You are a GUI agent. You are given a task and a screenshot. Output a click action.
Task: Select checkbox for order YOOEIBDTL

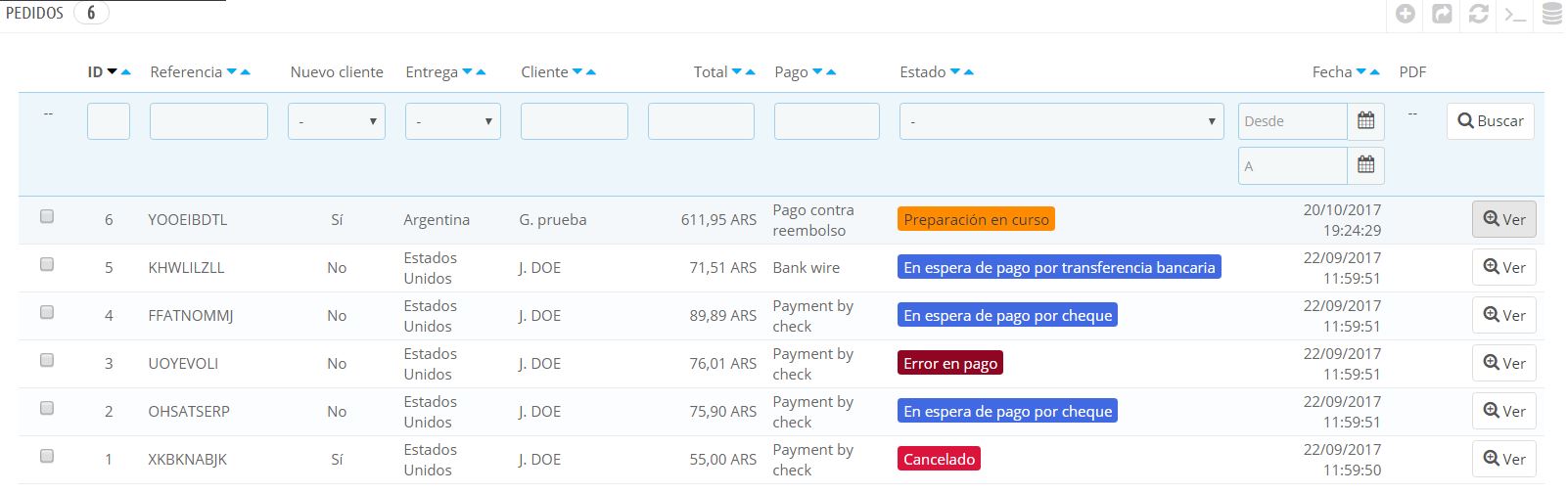(47, 216)
